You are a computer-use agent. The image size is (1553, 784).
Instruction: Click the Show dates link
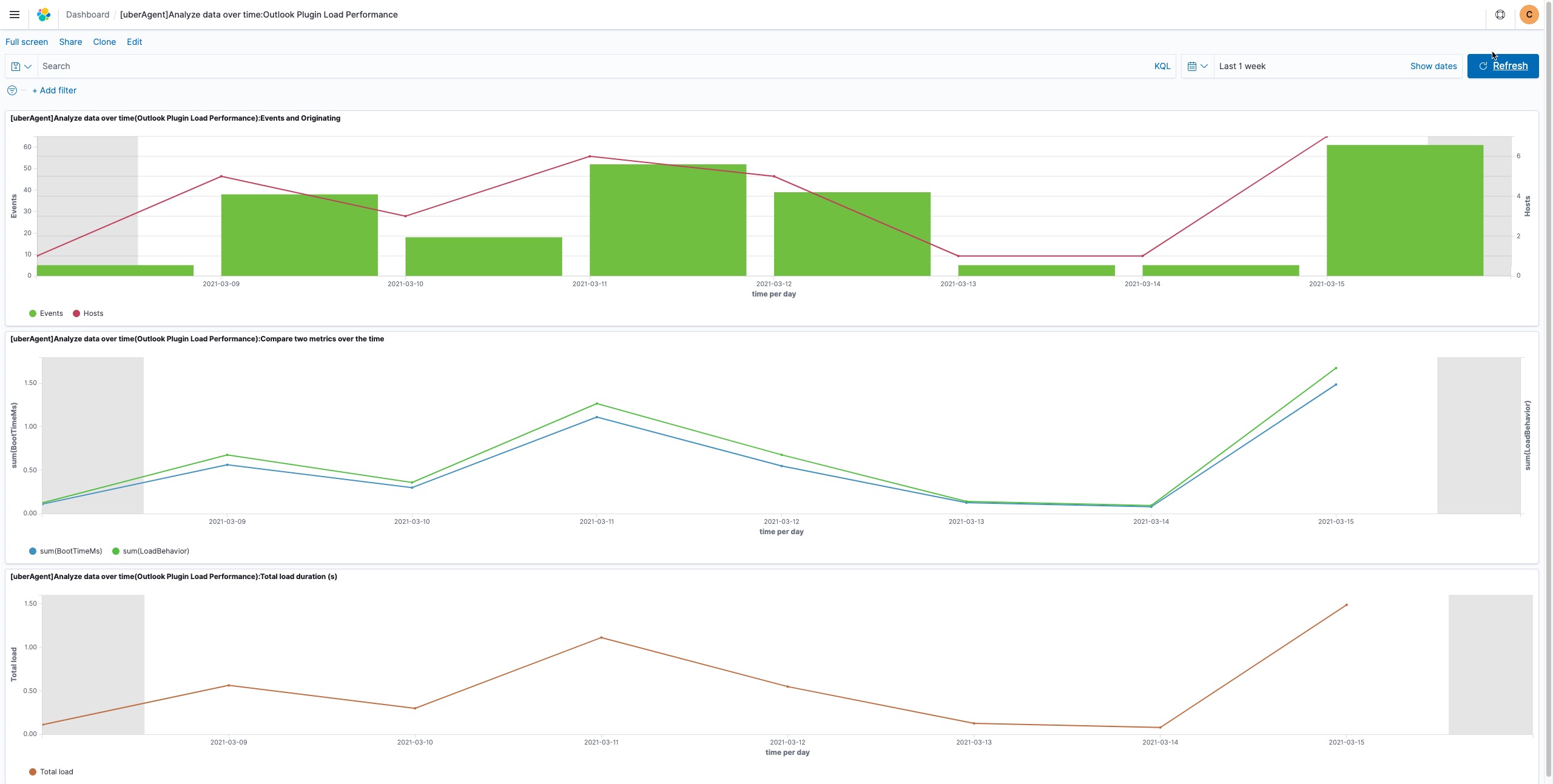[1433, 66]
